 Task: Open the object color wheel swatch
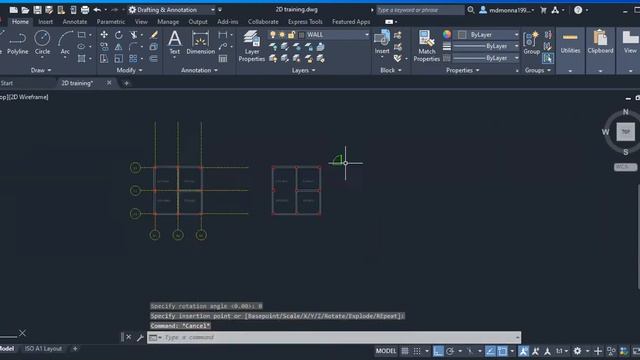point(447,35)
